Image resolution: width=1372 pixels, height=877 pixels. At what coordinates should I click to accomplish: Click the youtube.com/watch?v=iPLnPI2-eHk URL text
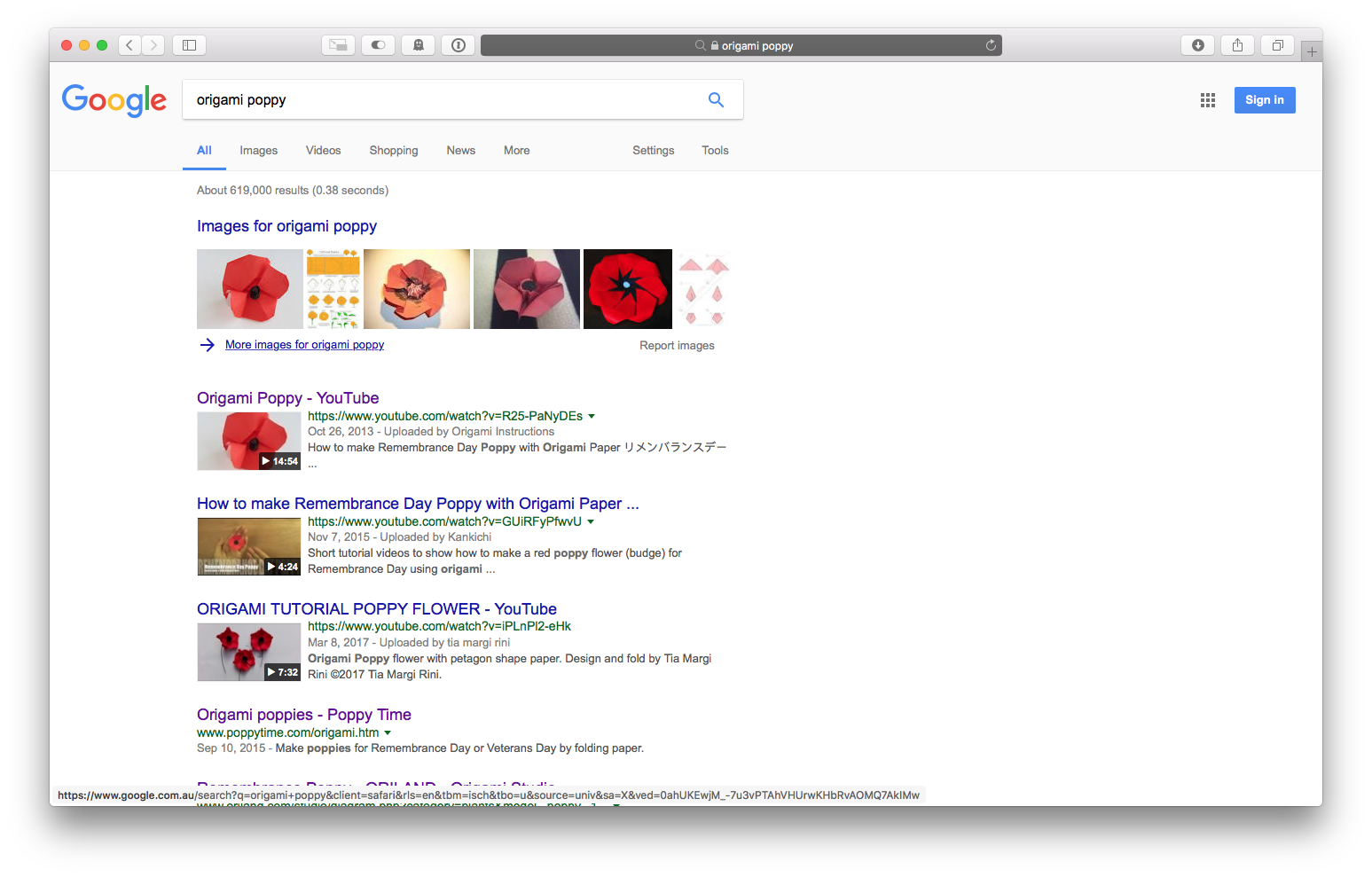click(x=439, y=627)
